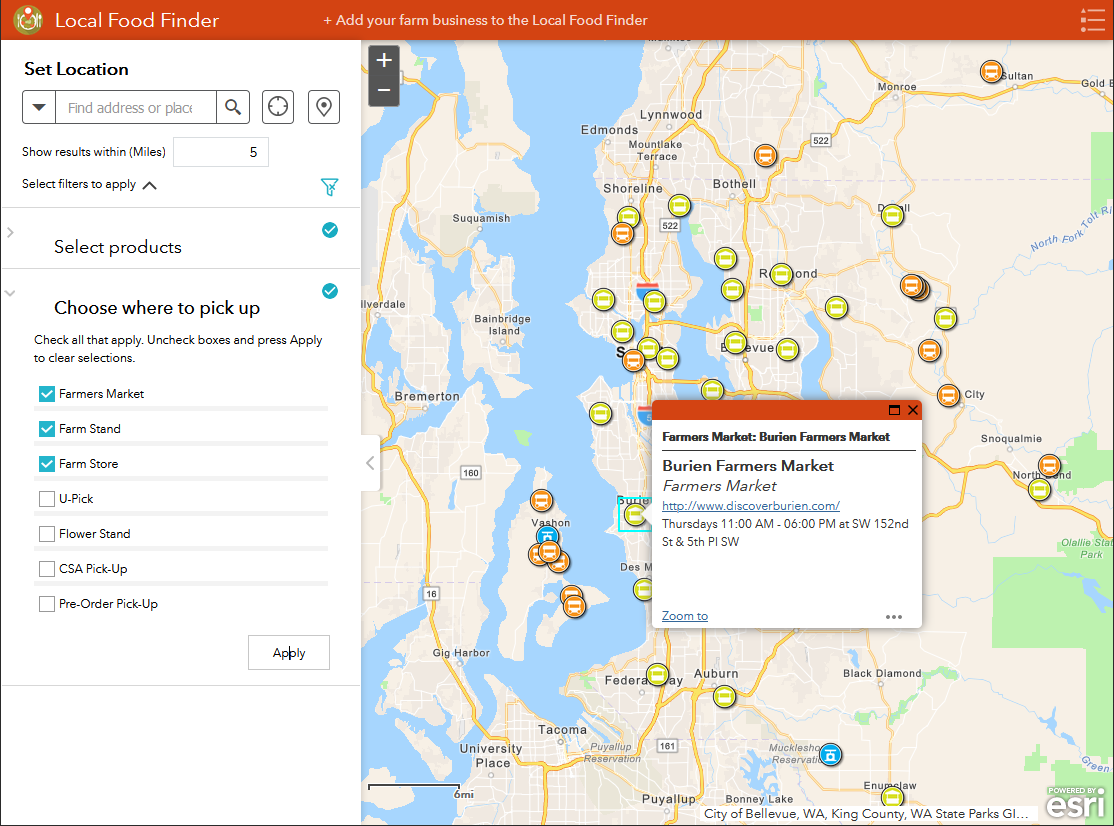Maximize the Burien Farmers Market popup
This screenshot has height=826, width=1114.
point(894,410)
